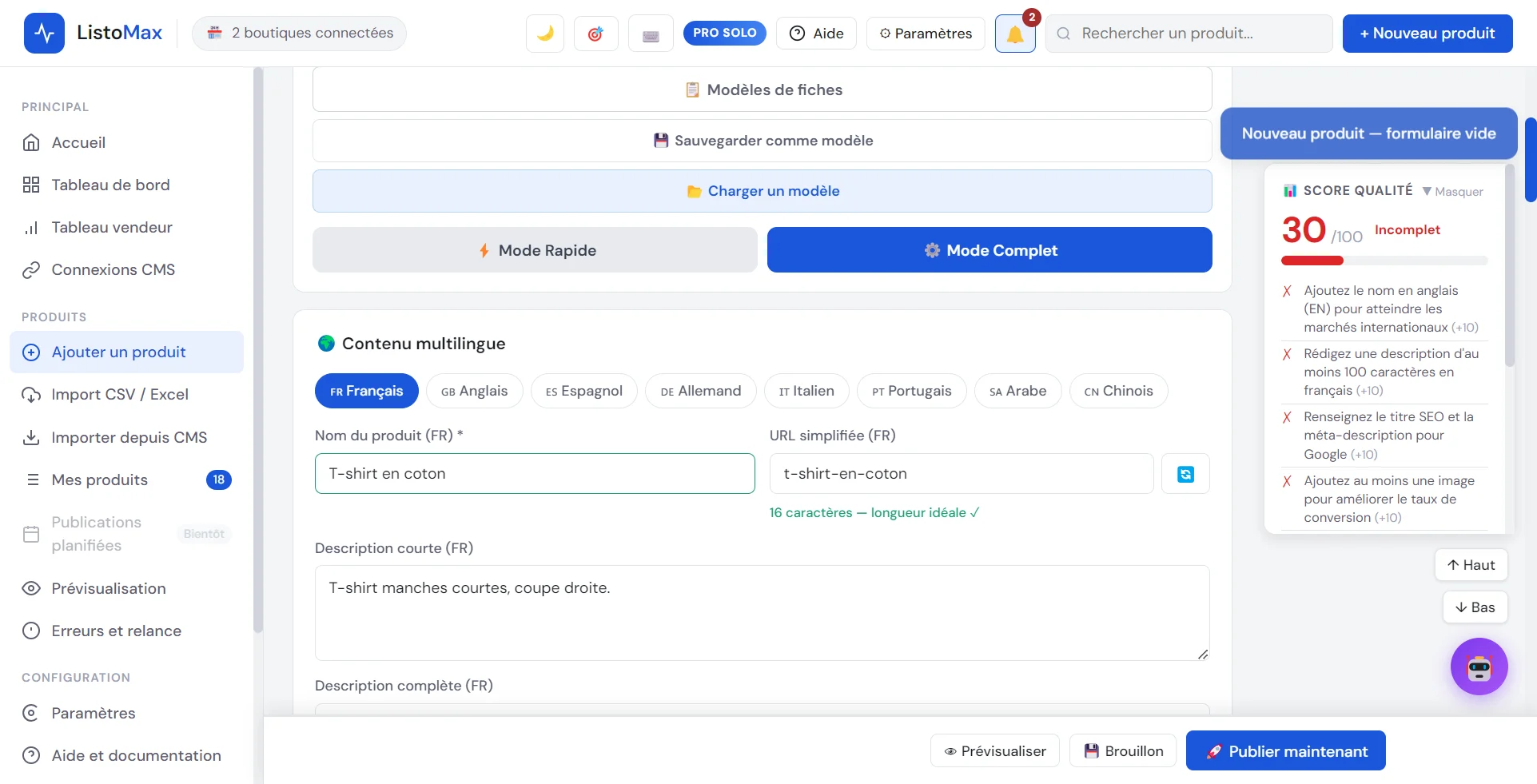Select the Chinois language tab
Image resolution: width=1537 pixels, height=784 pixels.
(1118, 391)
